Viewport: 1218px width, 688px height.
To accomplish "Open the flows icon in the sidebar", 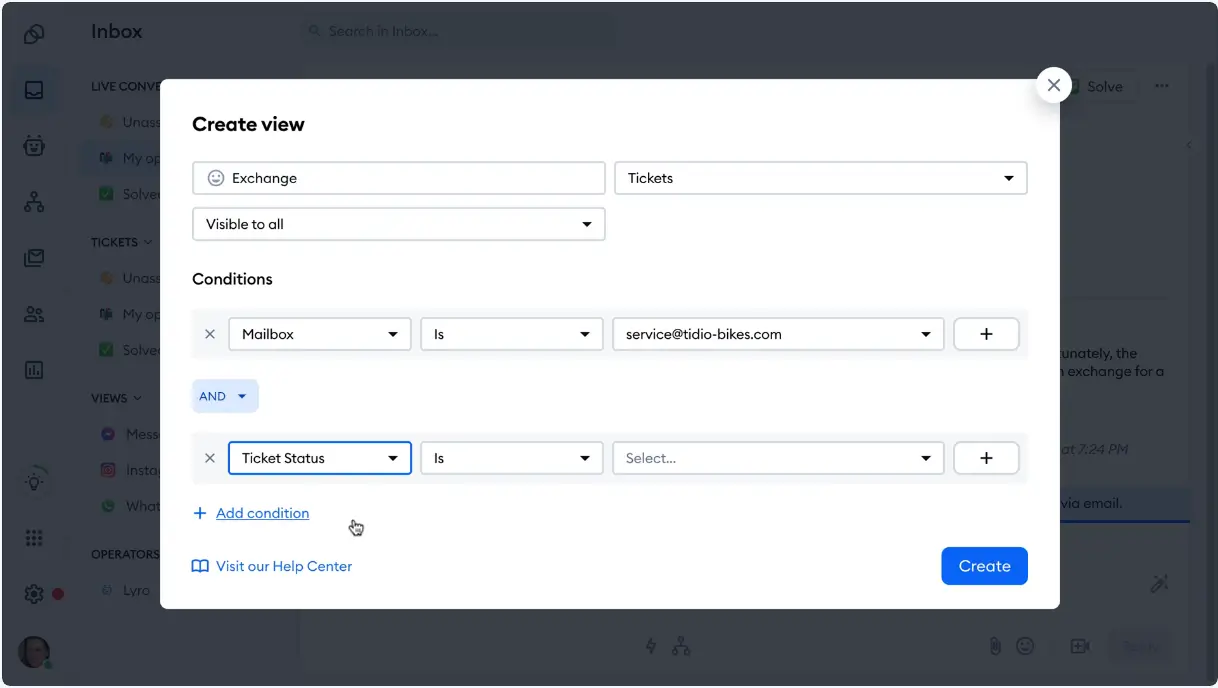I will pyautogui.click(x=34, y=202).
